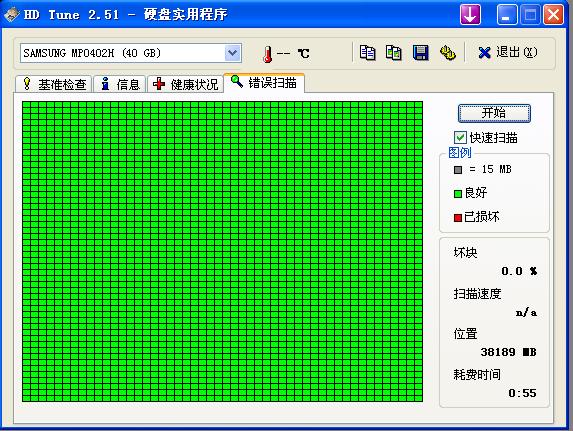The image size is (573, 431).
Task: Click the save floppy disk icon
Action: click(x=420, y=53)
